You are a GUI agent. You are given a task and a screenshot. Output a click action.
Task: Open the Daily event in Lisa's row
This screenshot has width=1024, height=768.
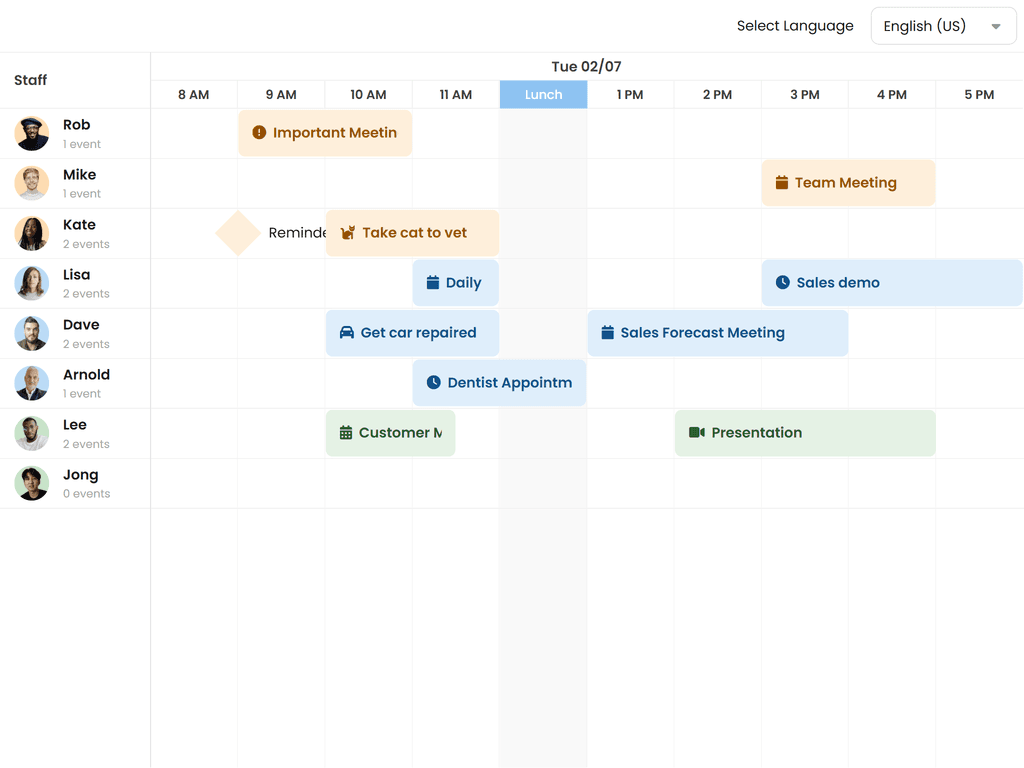point(455,283)
